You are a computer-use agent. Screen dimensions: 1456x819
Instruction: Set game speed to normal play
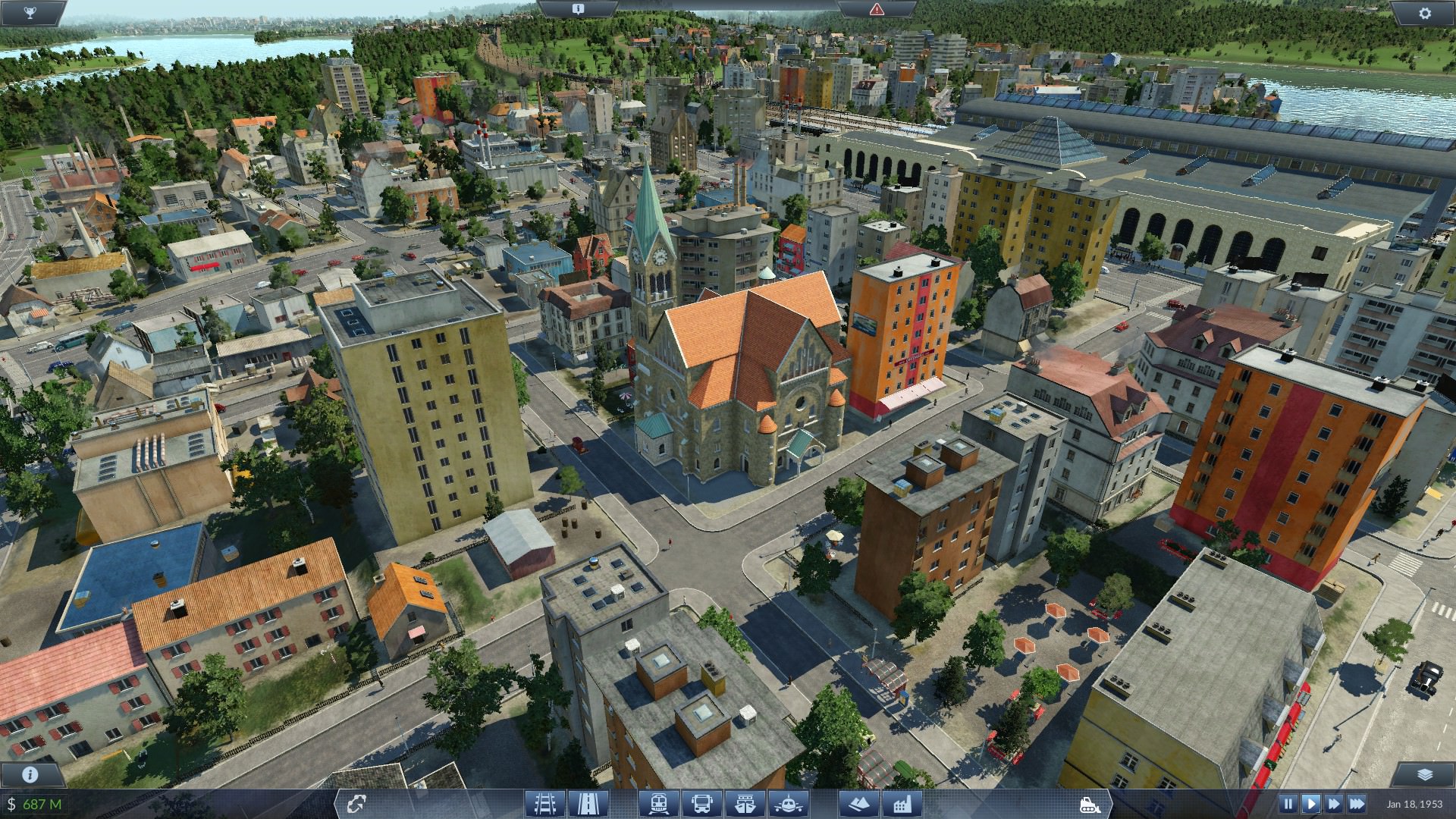1310,804
